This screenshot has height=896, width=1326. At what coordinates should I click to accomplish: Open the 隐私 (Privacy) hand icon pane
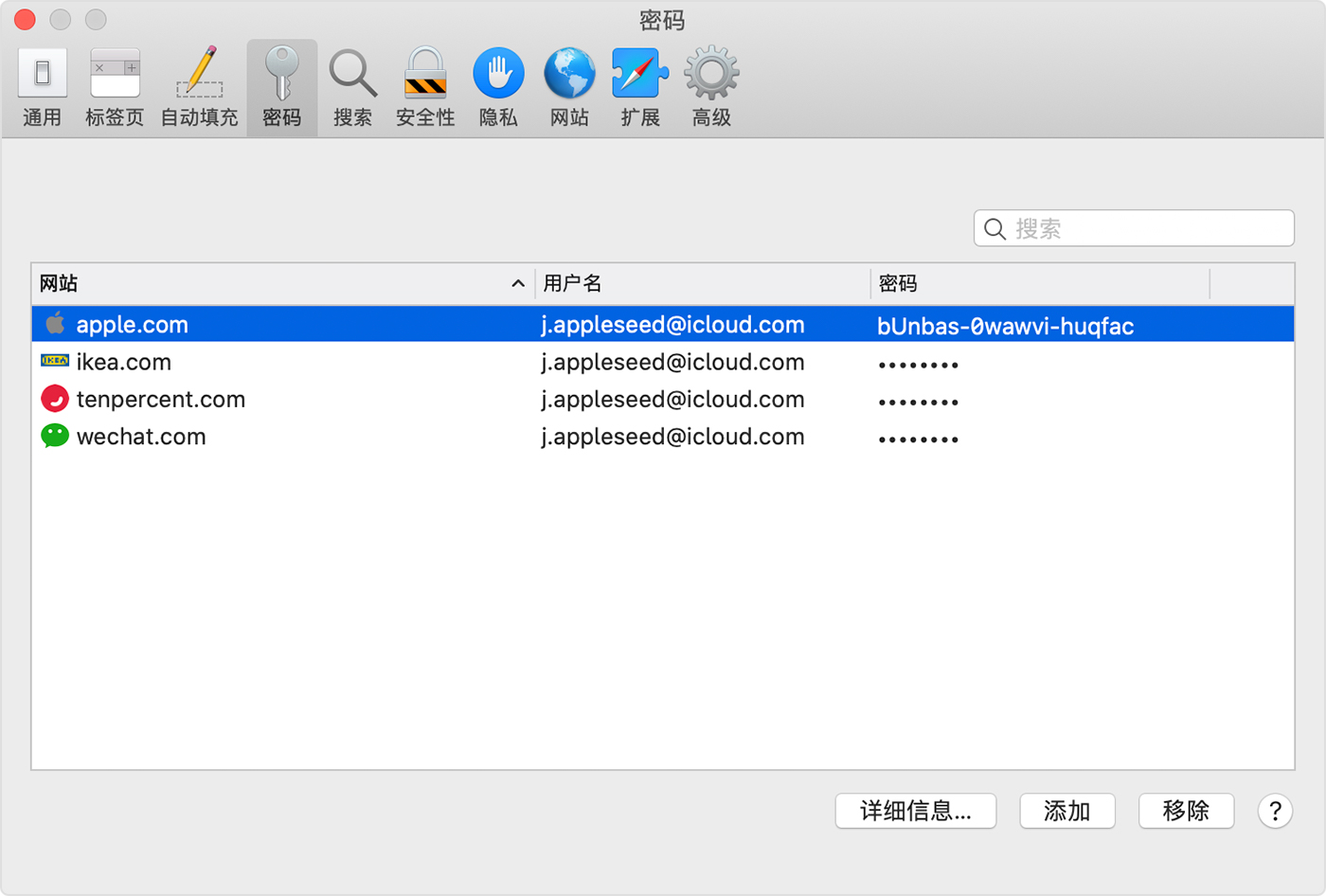pos(498,87)
